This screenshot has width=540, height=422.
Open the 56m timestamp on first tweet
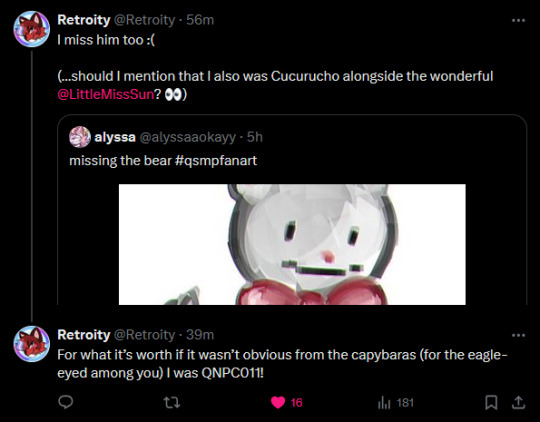pos(200,20)
